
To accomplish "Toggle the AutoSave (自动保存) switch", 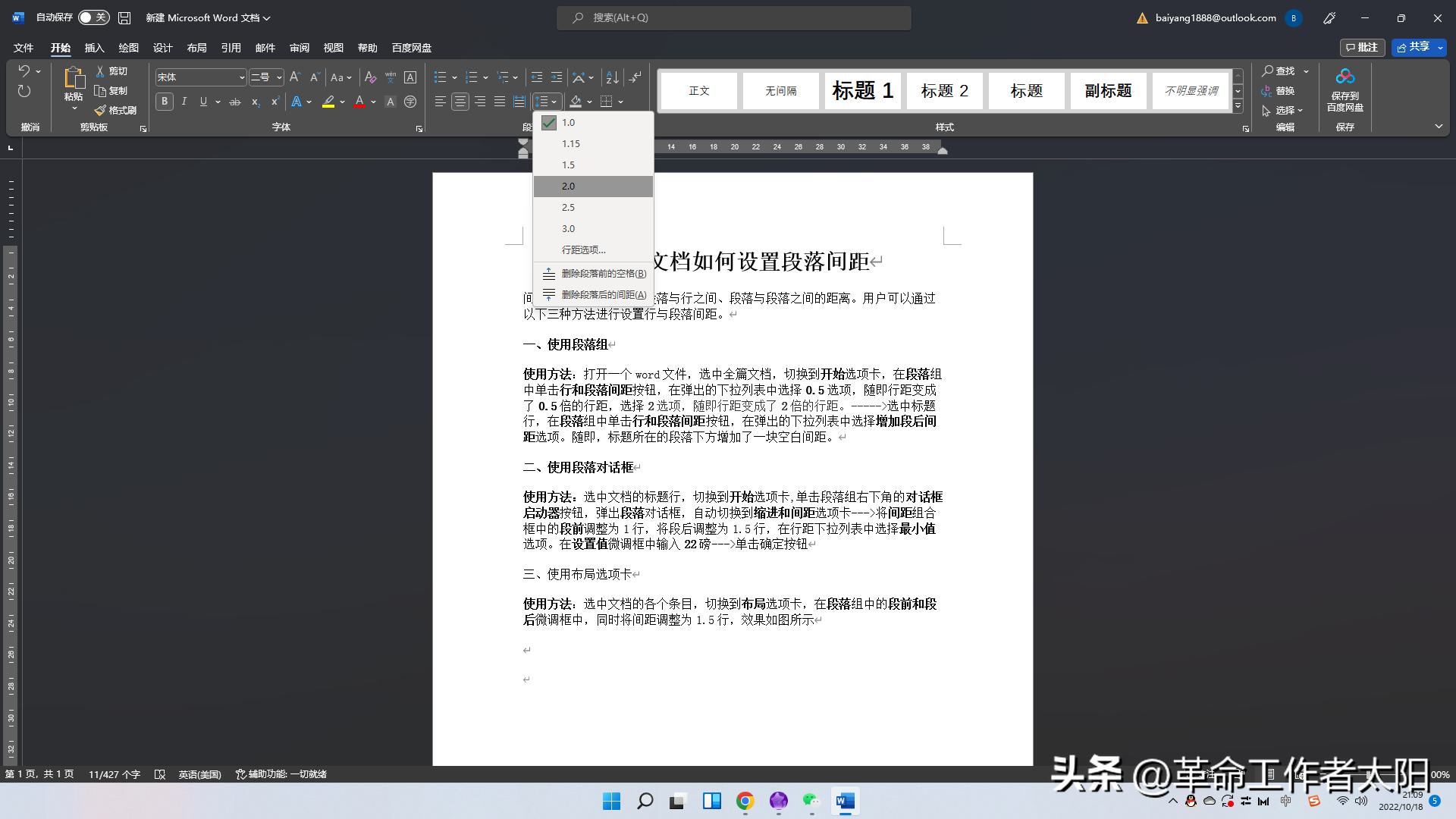I will point(93,17).
